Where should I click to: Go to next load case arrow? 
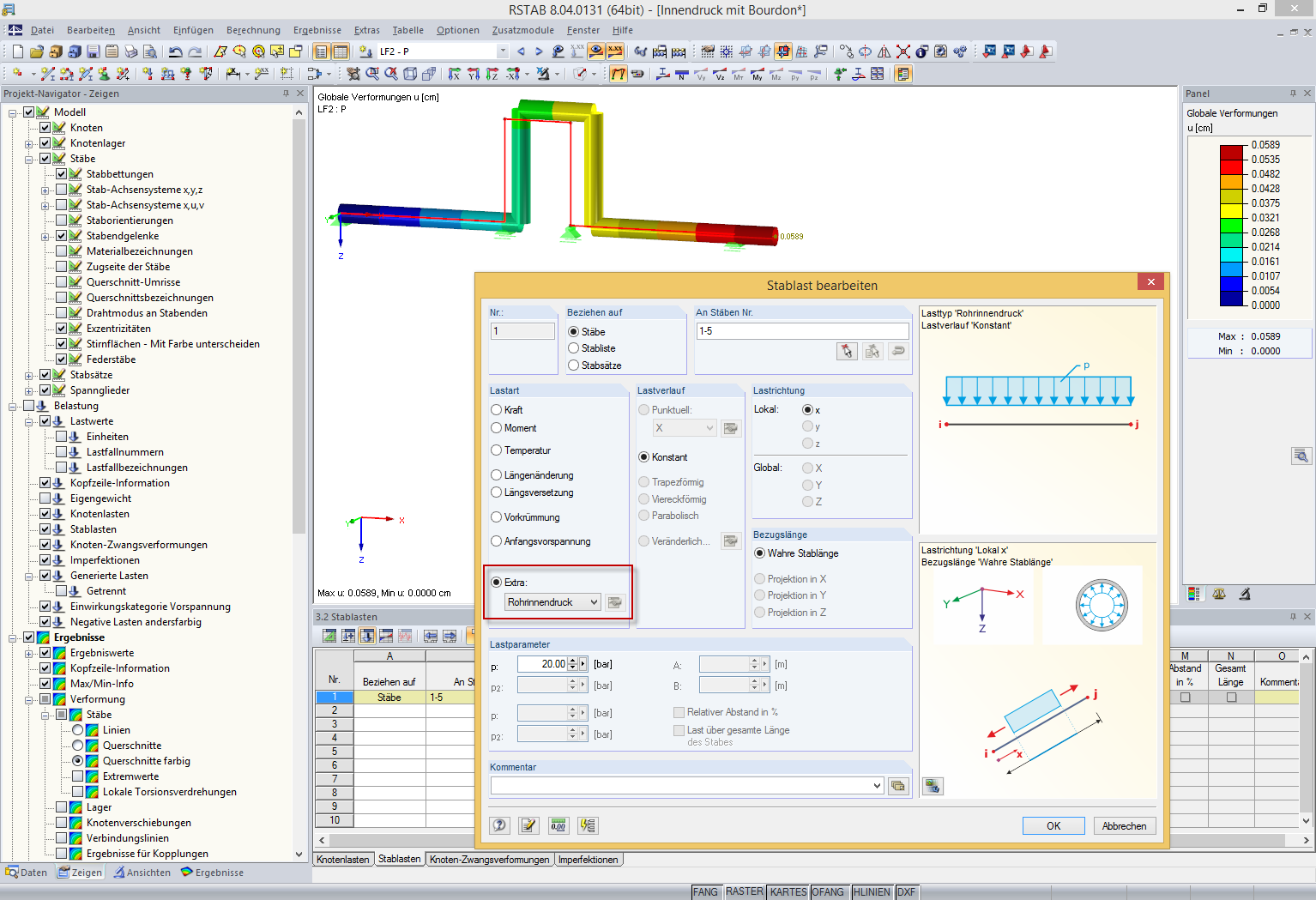539,51
